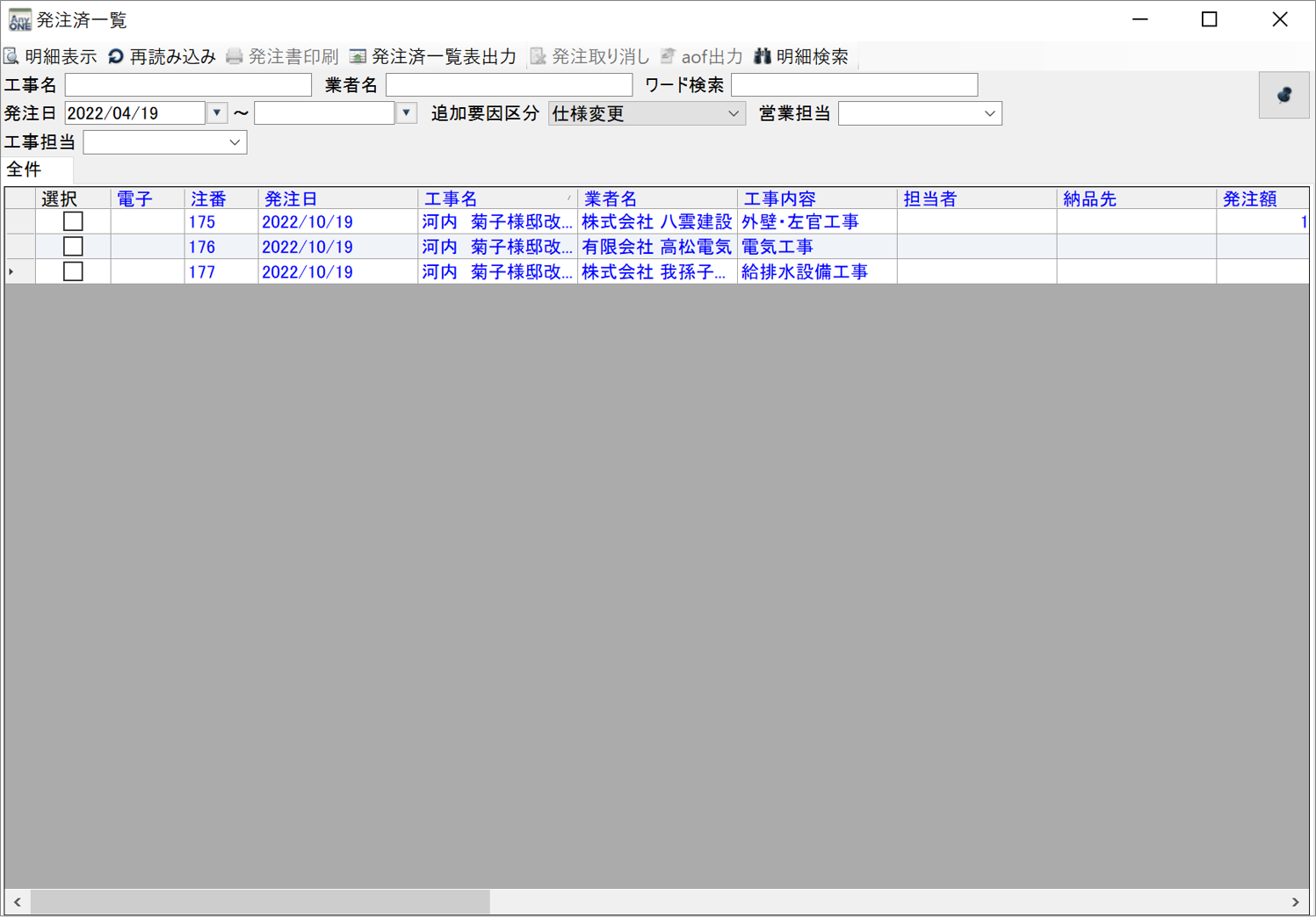
Task: Click the 発注取り消し cancel icon
Action: point(538,57)
